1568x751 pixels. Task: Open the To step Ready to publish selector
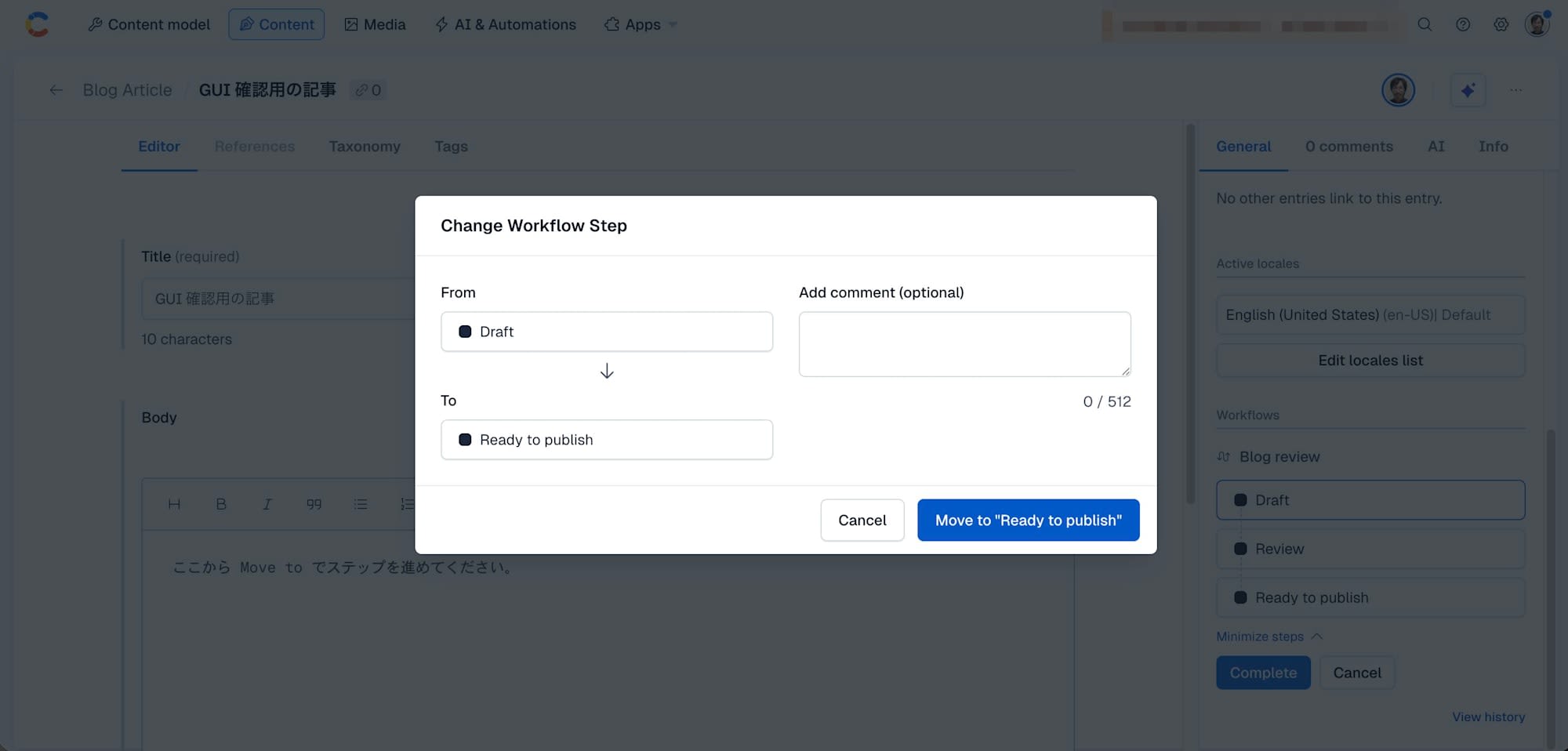607,440
